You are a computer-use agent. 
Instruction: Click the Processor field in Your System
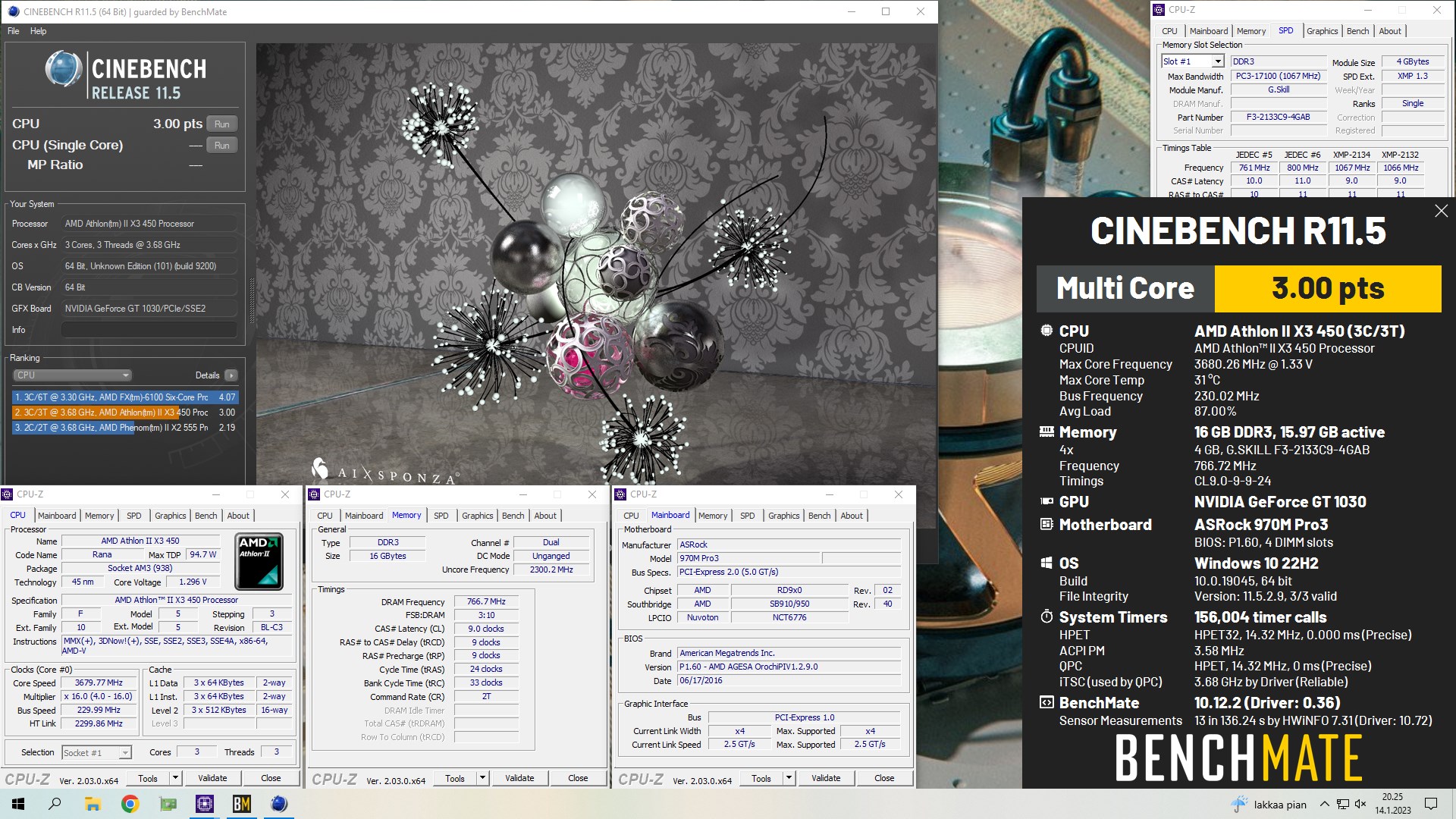tap(149, 224)
